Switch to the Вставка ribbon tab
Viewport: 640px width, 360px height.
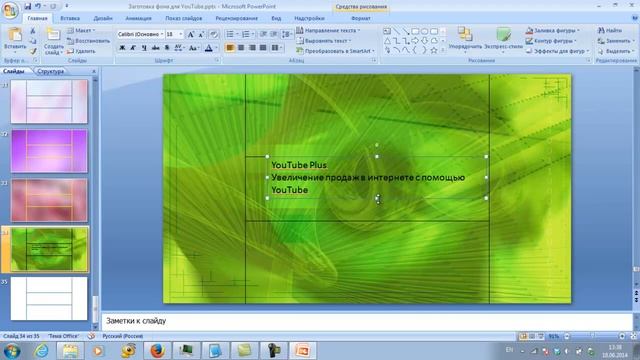coord(70,18)
